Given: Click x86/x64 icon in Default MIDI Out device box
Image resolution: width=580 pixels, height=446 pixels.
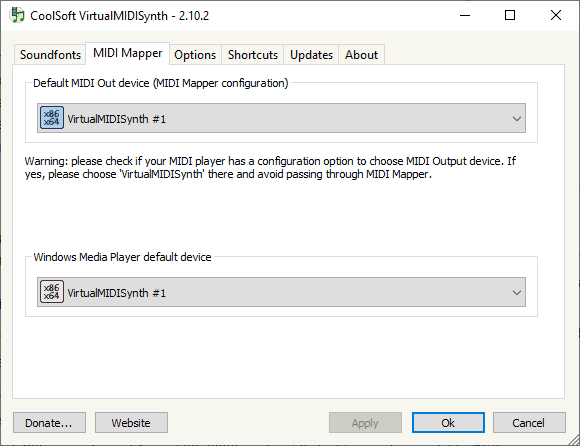Looking at the screenshot, I should pyautogui.click(x=52, y=118).
